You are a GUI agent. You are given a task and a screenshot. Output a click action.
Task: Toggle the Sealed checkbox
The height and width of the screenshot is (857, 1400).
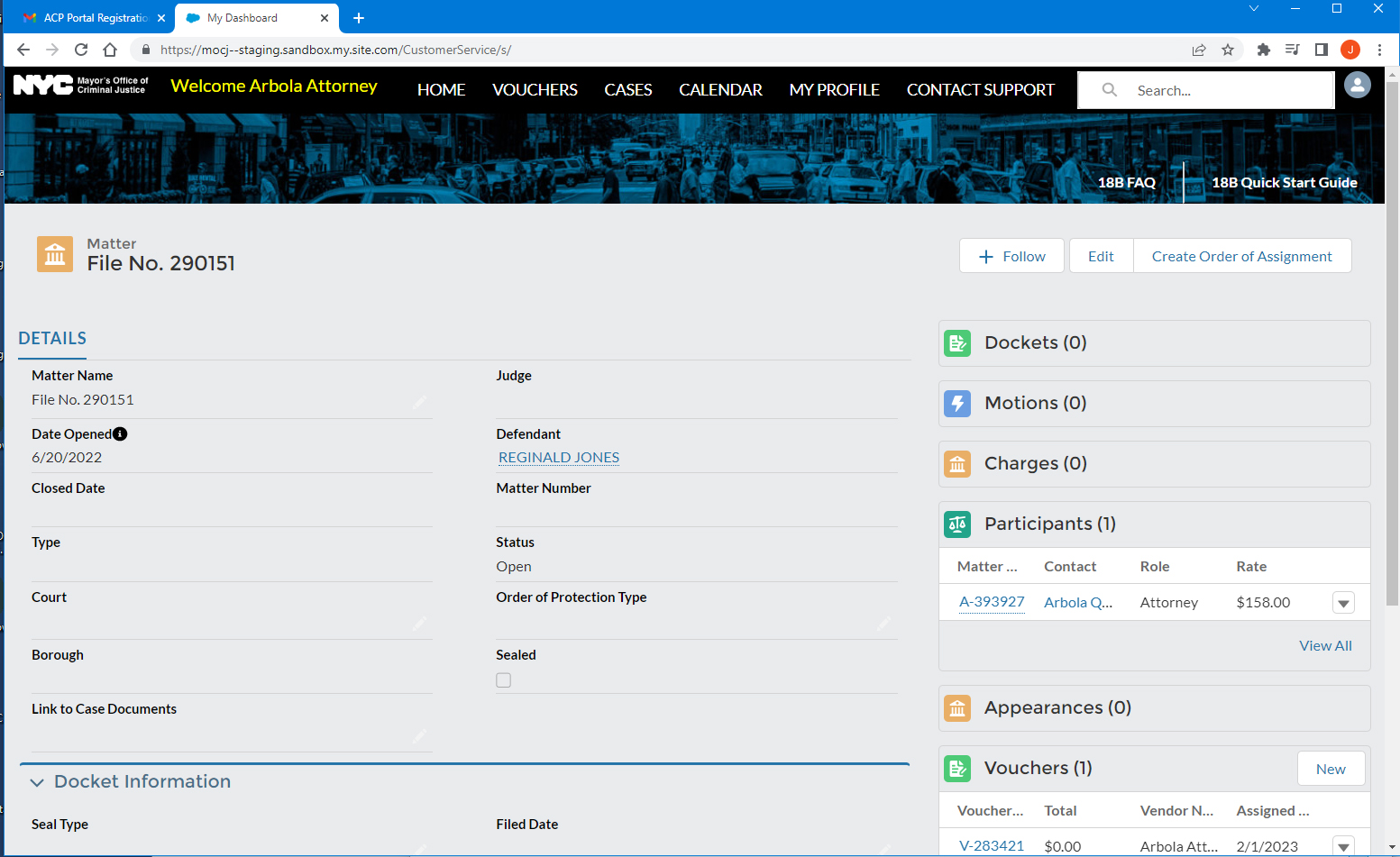tap(503, 680)
